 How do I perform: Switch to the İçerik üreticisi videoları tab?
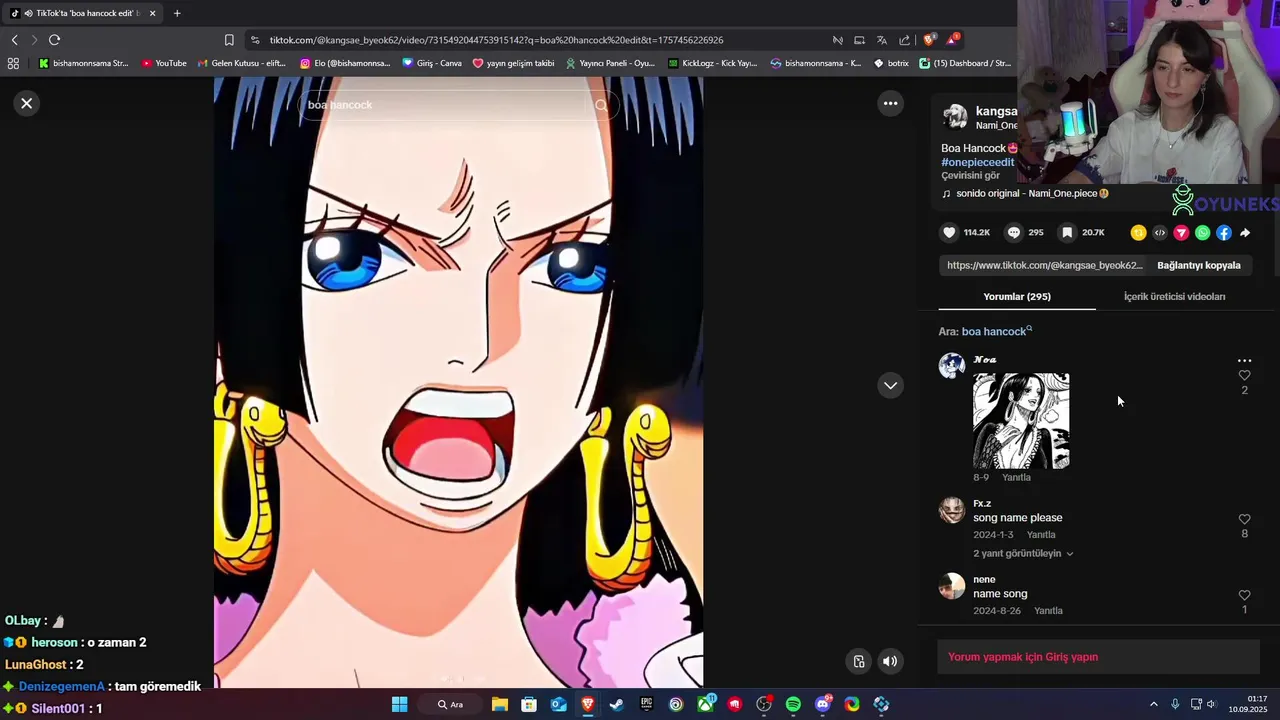click(1174, 296)
